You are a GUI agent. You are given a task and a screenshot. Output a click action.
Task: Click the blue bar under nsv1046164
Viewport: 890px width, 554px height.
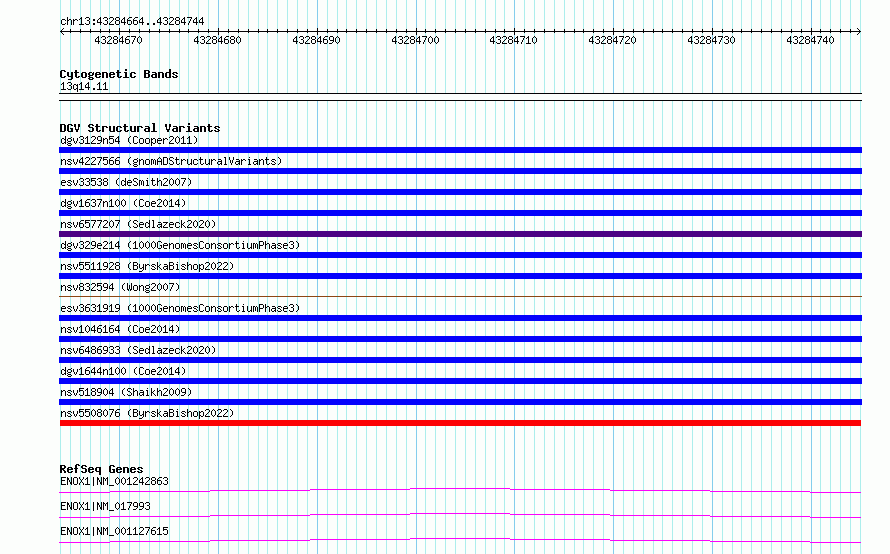[460, 339]
